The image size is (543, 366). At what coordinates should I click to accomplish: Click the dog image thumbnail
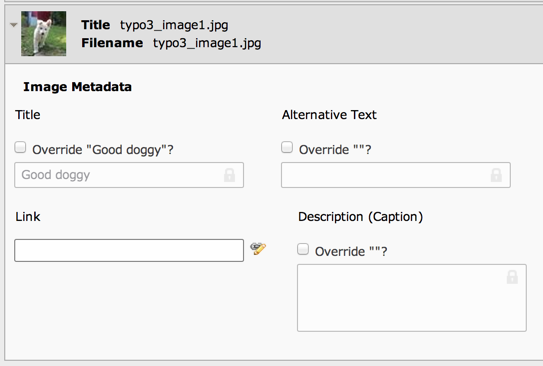[44, 34]
